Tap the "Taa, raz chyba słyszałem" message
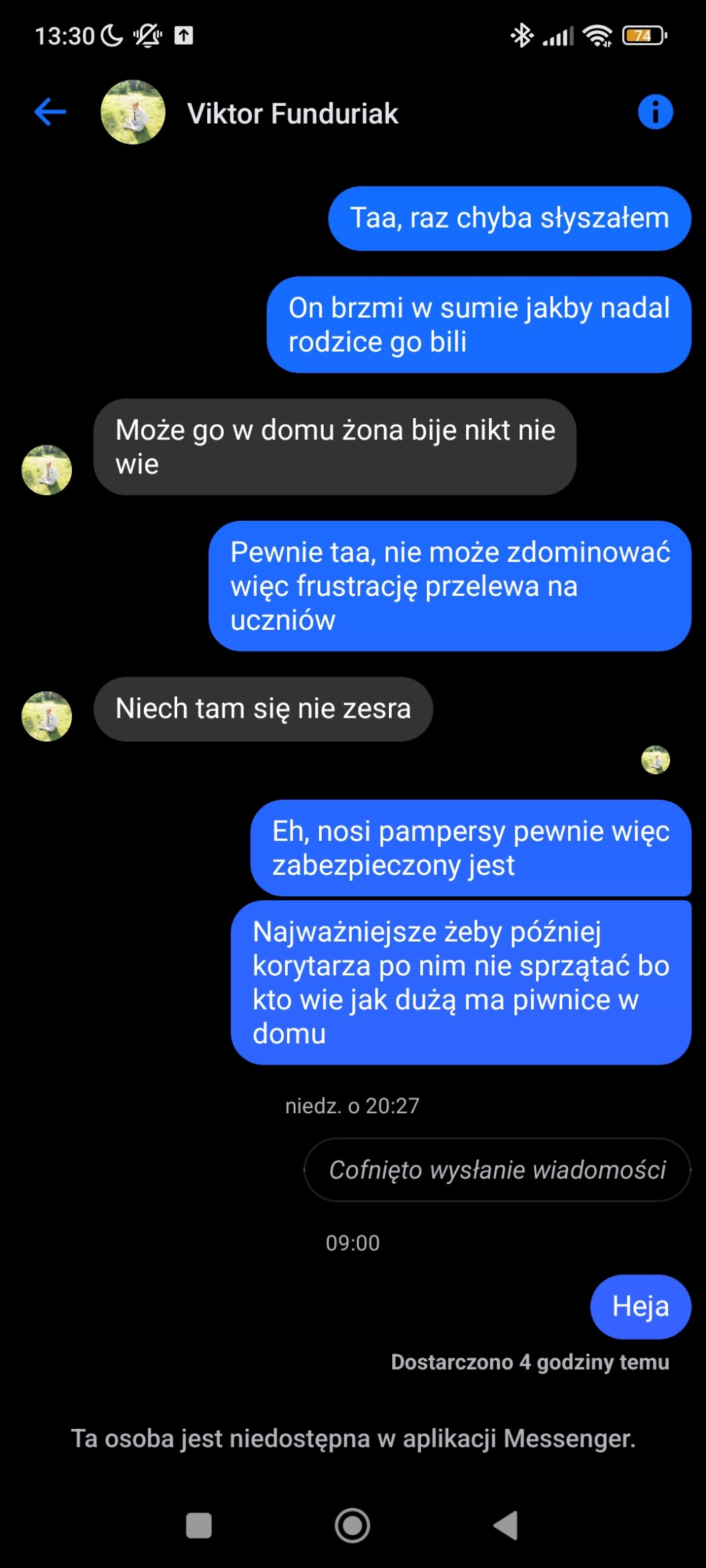The height and width of the screenshot is (1568, 706). coord(510,218)
